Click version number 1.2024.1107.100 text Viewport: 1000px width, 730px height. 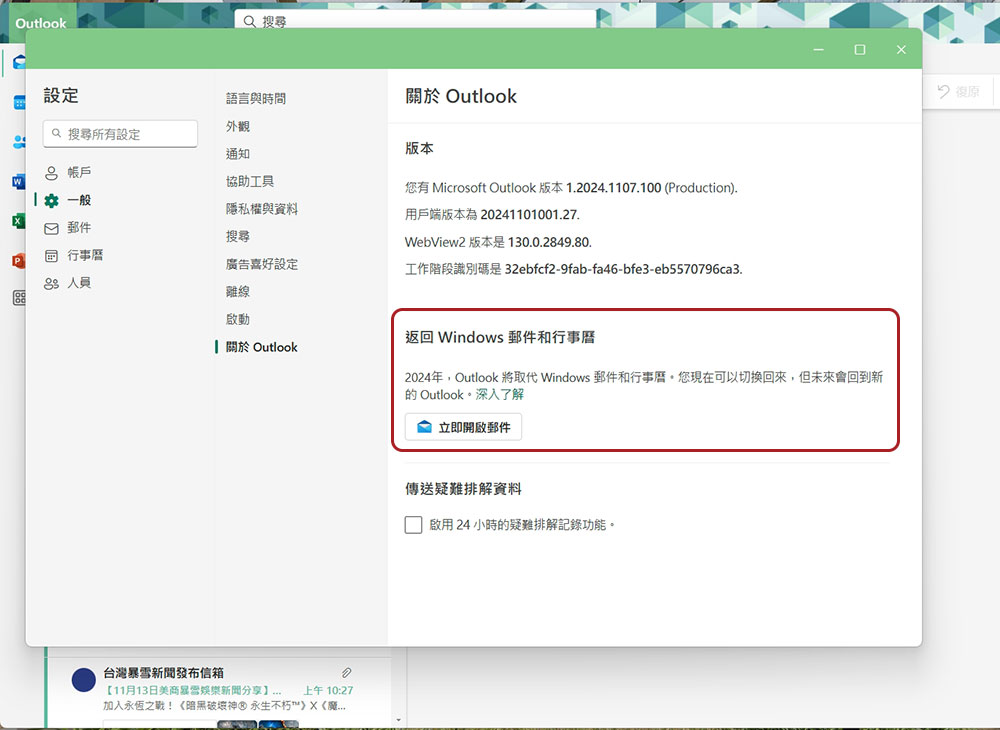(614, 188)
